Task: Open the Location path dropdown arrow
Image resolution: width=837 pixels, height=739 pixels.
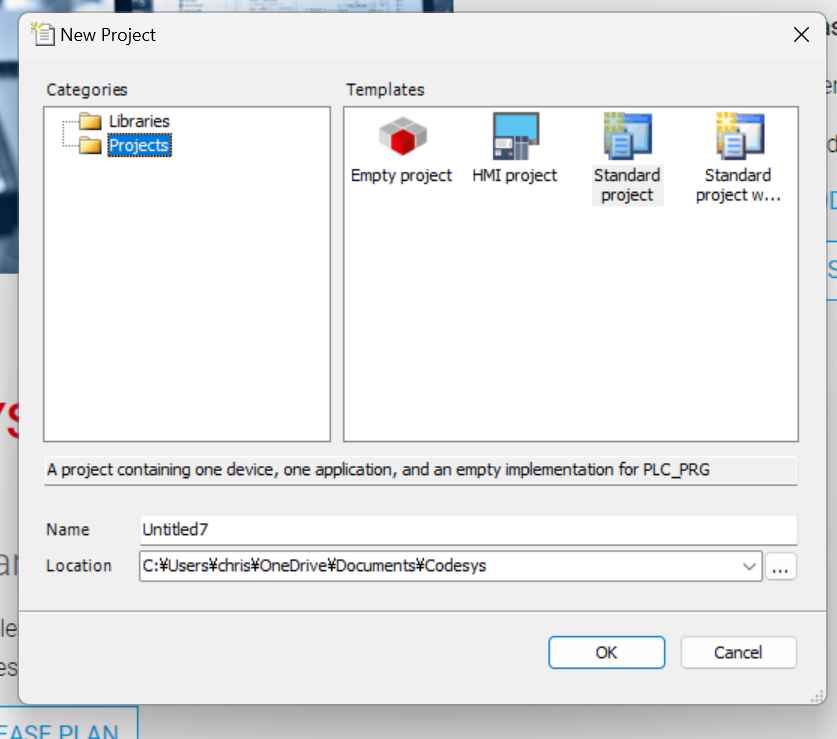Action: (x=749, y=566)
